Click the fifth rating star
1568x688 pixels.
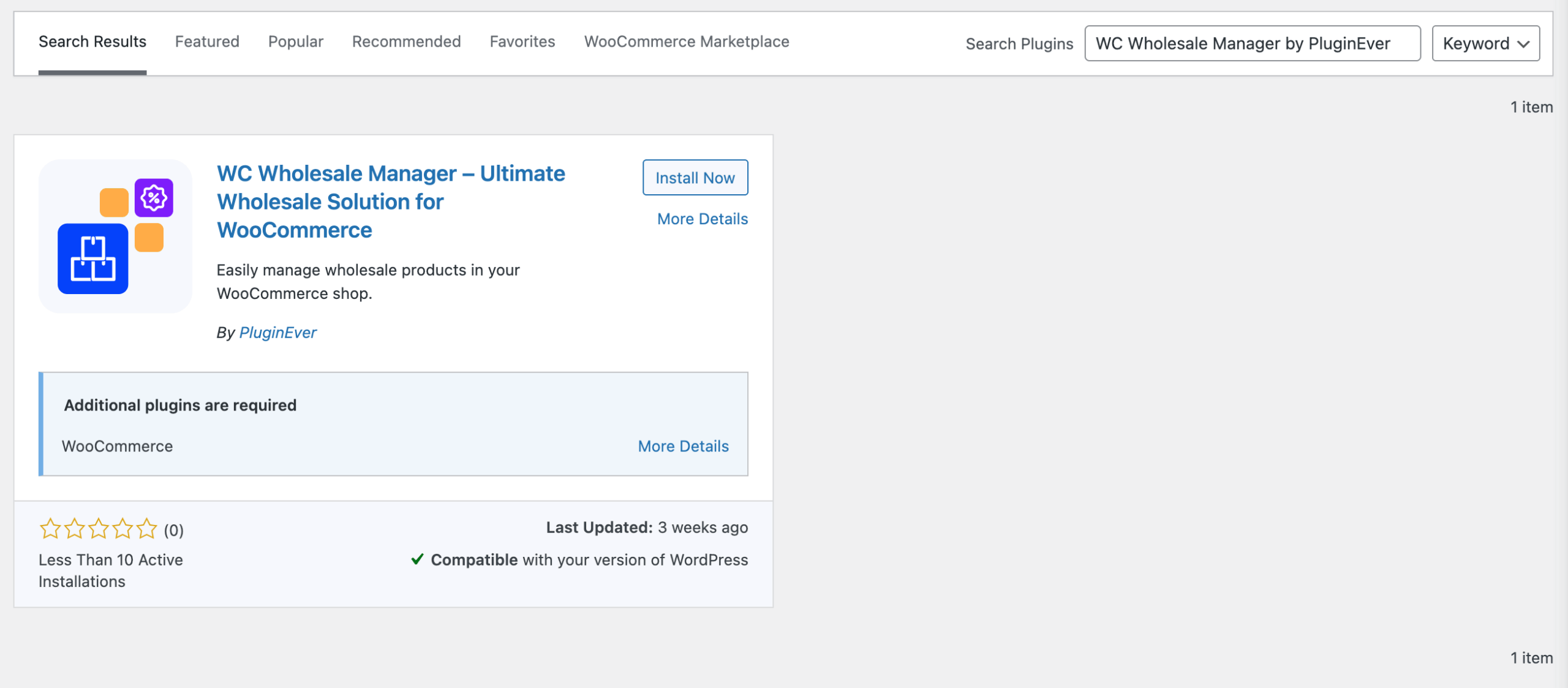[x=147, y=529]
